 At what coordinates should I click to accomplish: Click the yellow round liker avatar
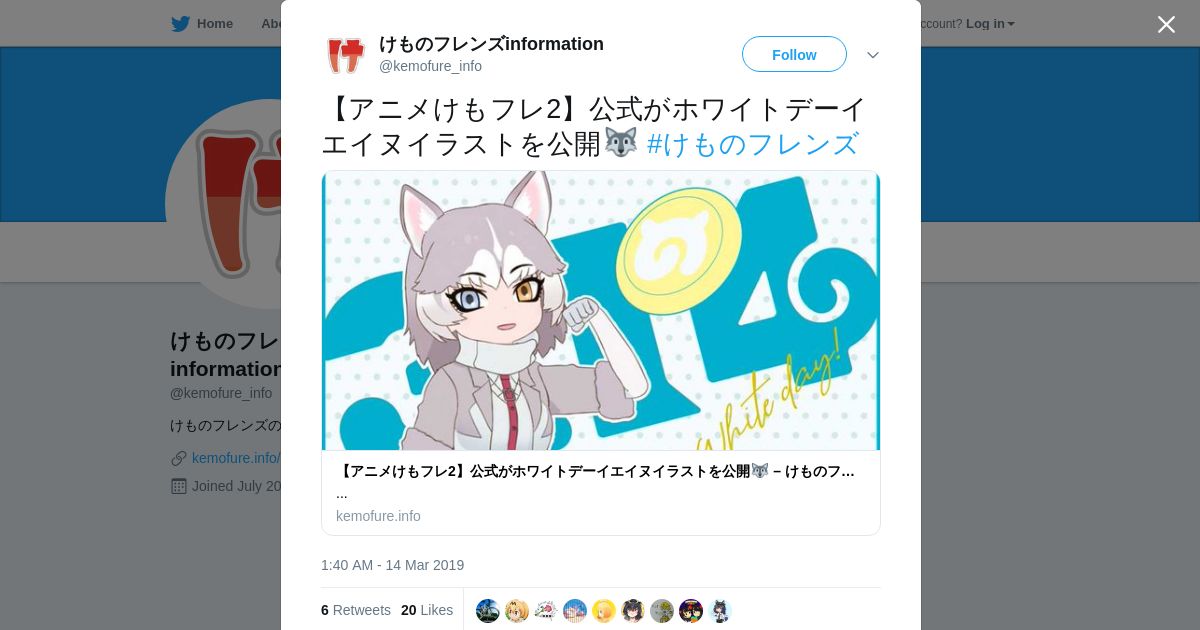coord(604,611)
